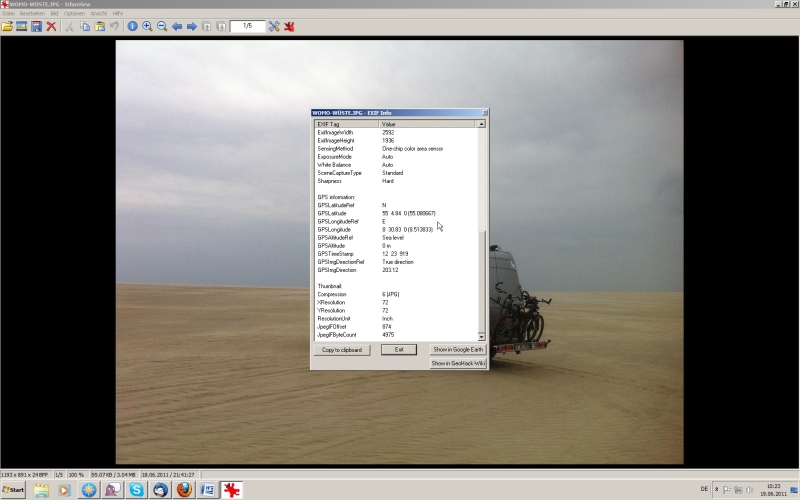Image resolution: width=800 pixels, height=500 pixels.
Task: Open the Bearbeiten menu
Action: pyautogui.click(x=32, y=13)
